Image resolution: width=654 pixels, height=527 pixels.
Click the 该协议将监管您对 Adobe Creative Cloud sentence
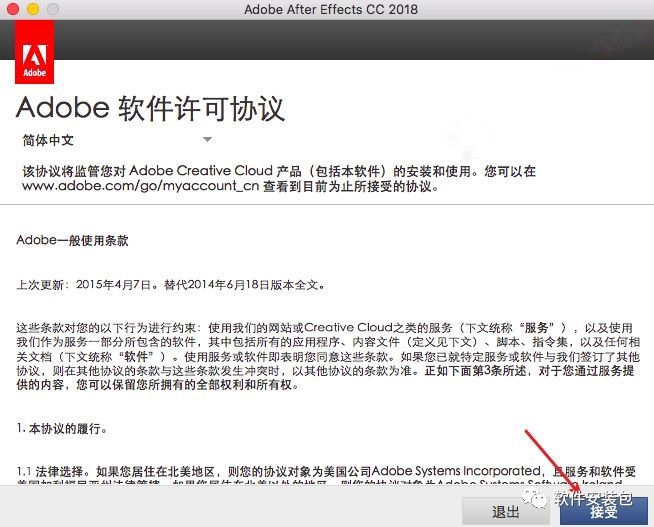279,178
